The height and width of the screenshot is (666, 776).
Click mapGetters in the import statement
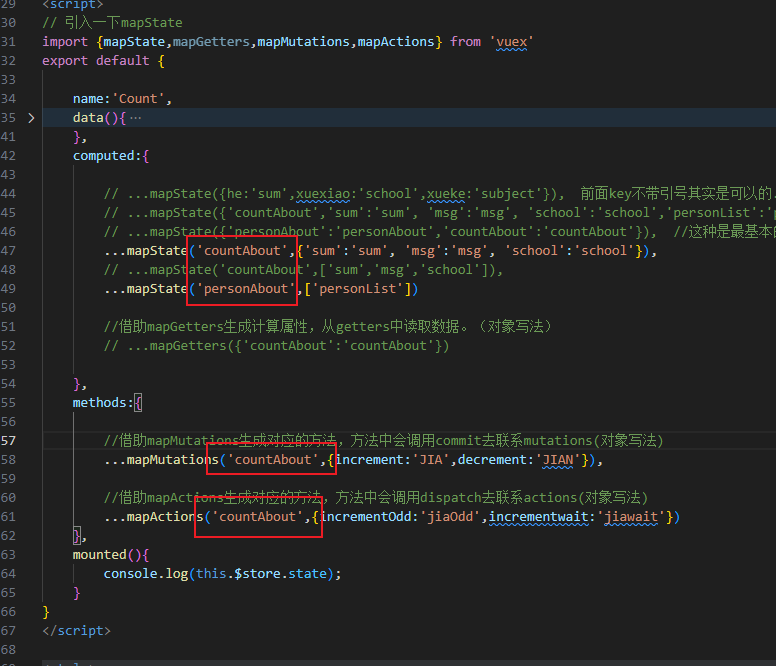click(211, 42)
